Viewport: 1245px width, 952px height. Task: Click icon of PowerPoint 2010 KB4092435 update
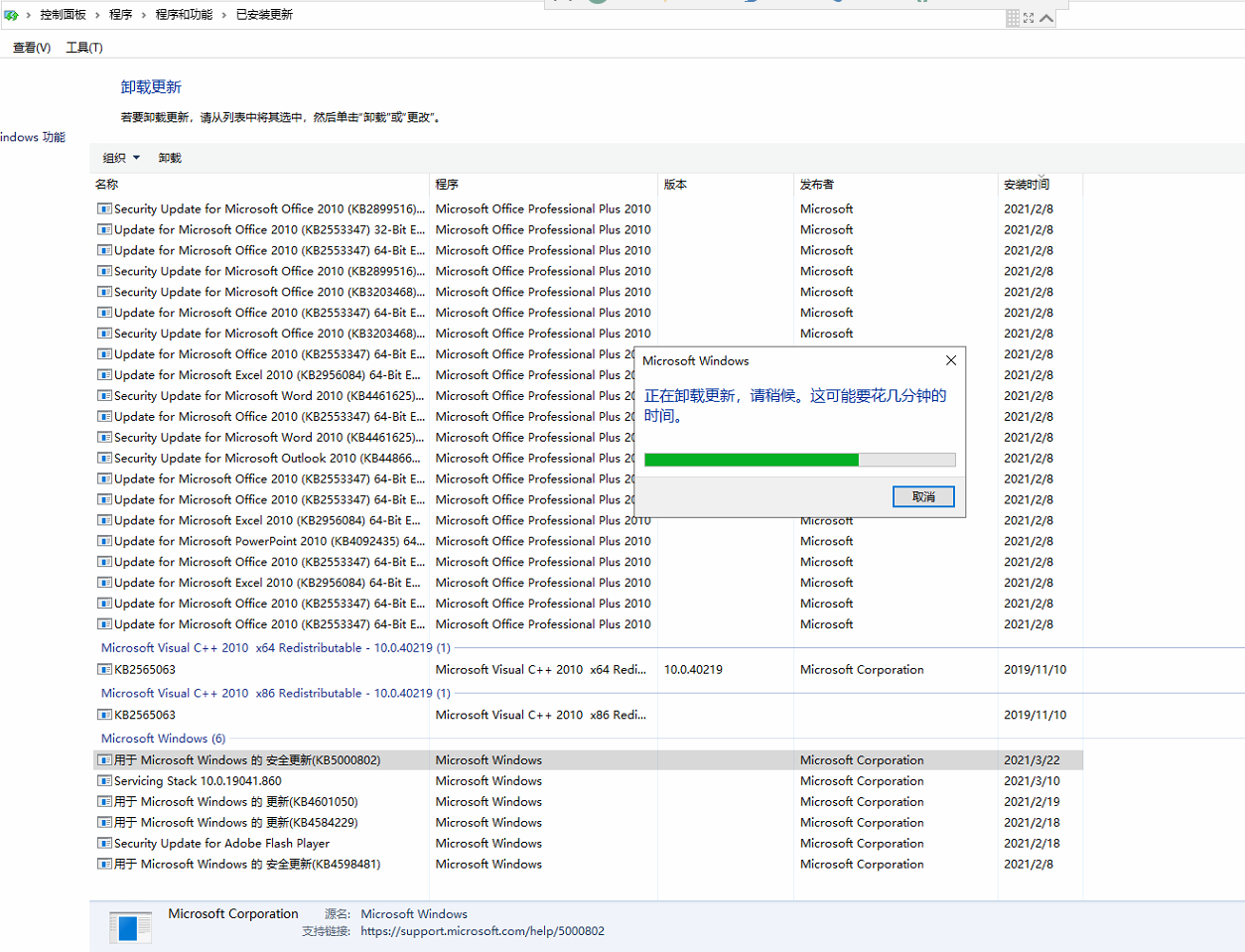pos(104,541)
